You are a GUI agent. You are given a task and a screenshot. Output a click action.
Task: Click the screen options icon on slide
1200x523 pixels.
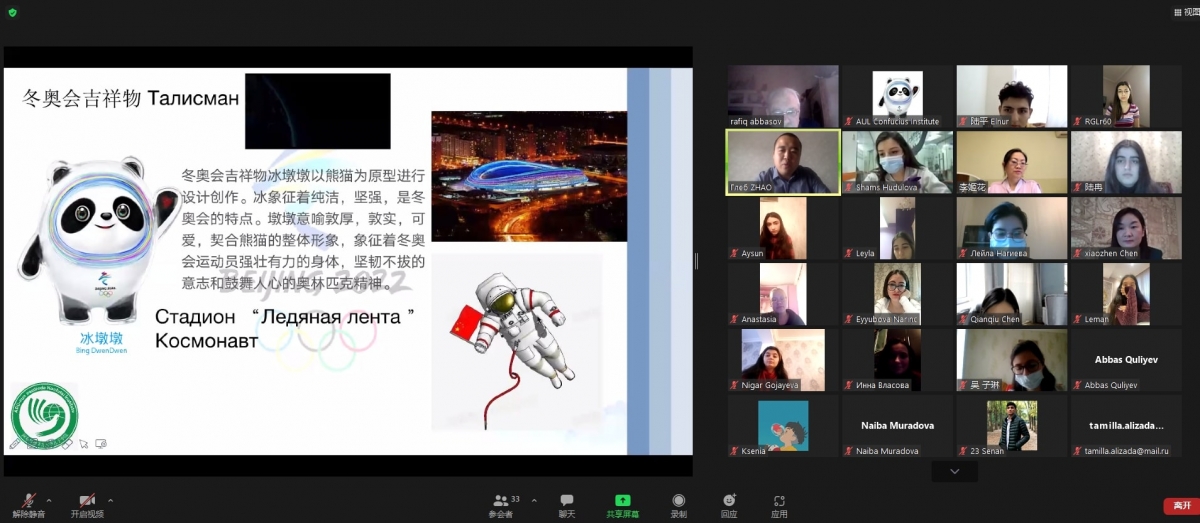pyautogui.click(x=101, y=443)
